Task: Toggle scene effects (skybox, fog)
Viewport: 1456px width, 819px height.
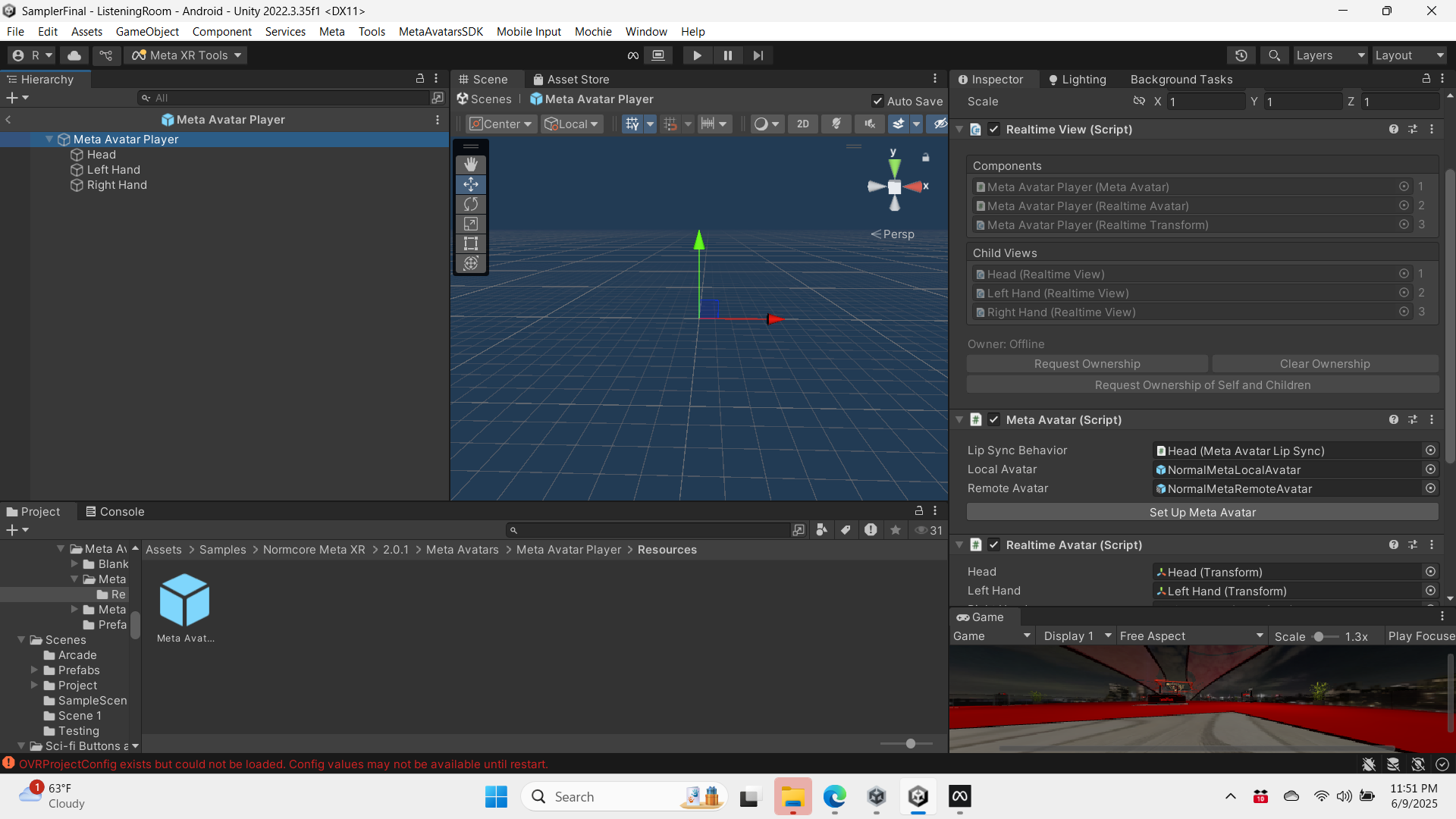Action: pos(898,124)
